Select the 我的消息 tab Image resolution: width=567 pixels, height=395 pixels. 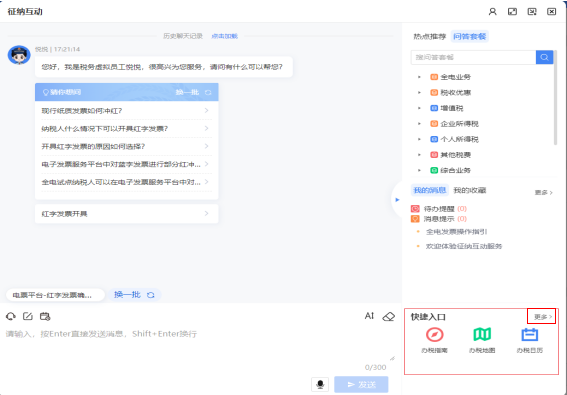tap(430, 190)
